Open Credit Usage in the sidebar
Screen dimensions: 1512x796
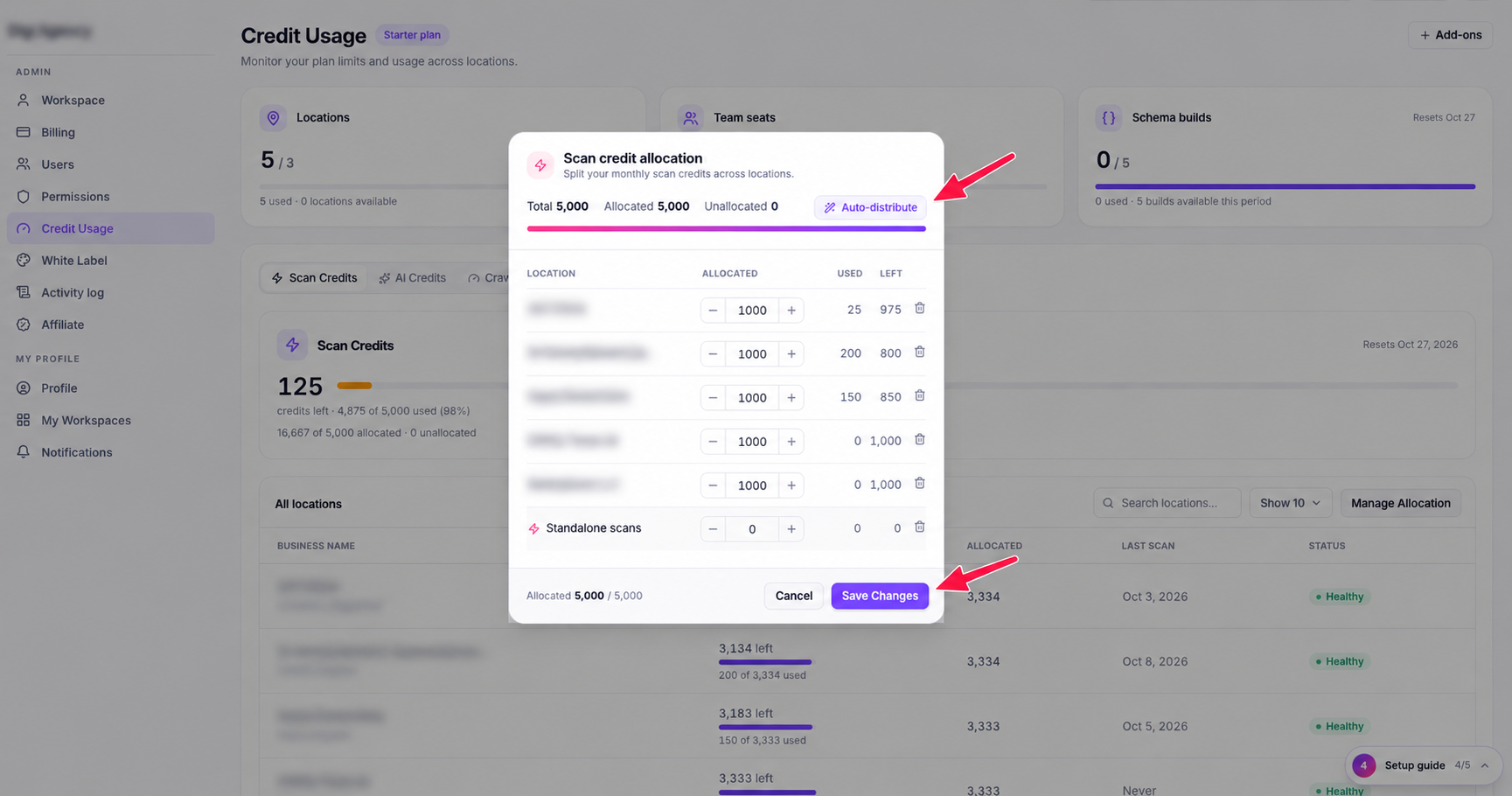point(110,228)
